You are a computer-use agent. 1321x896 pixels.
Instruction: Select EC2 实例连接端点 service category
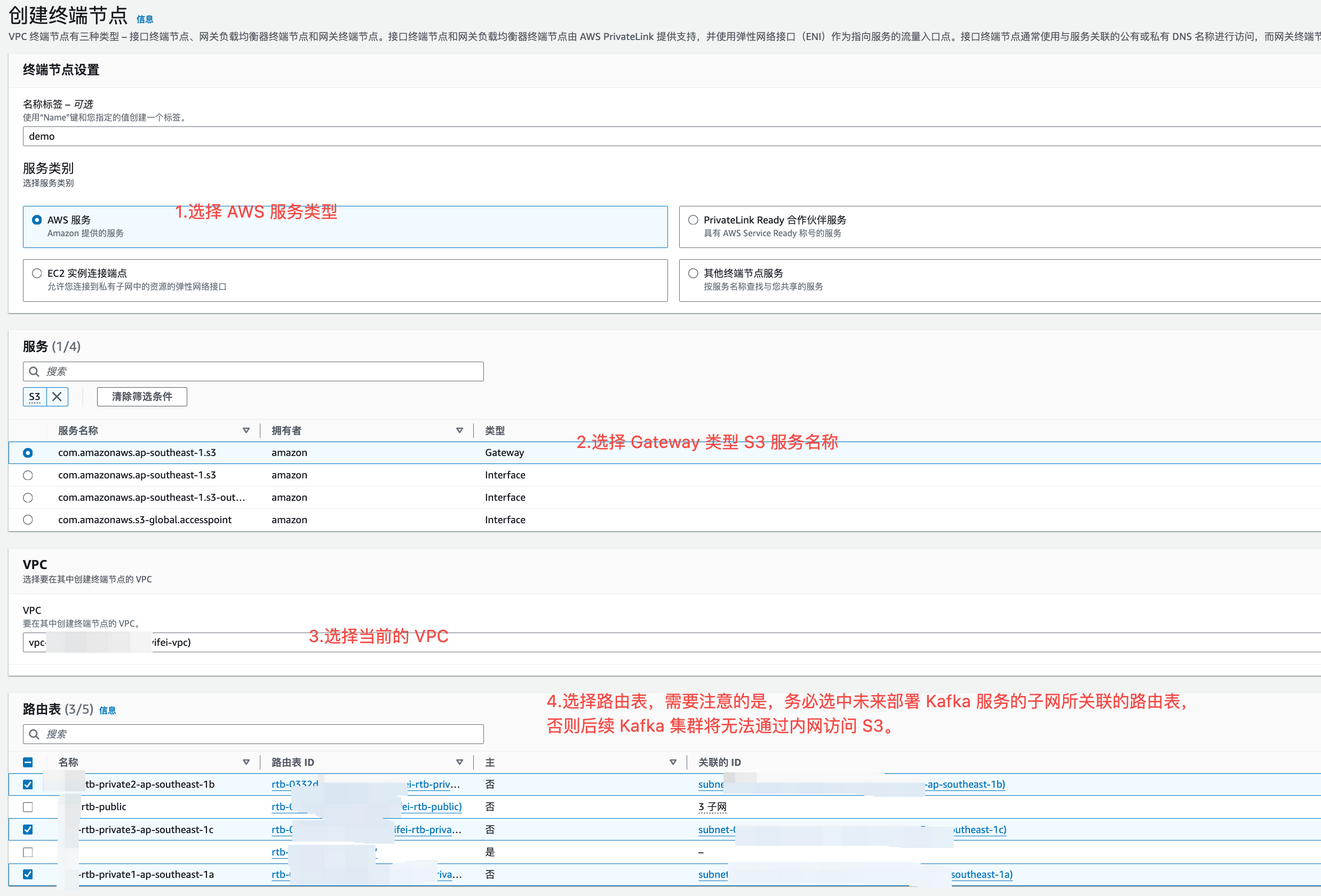click(37, 273)
